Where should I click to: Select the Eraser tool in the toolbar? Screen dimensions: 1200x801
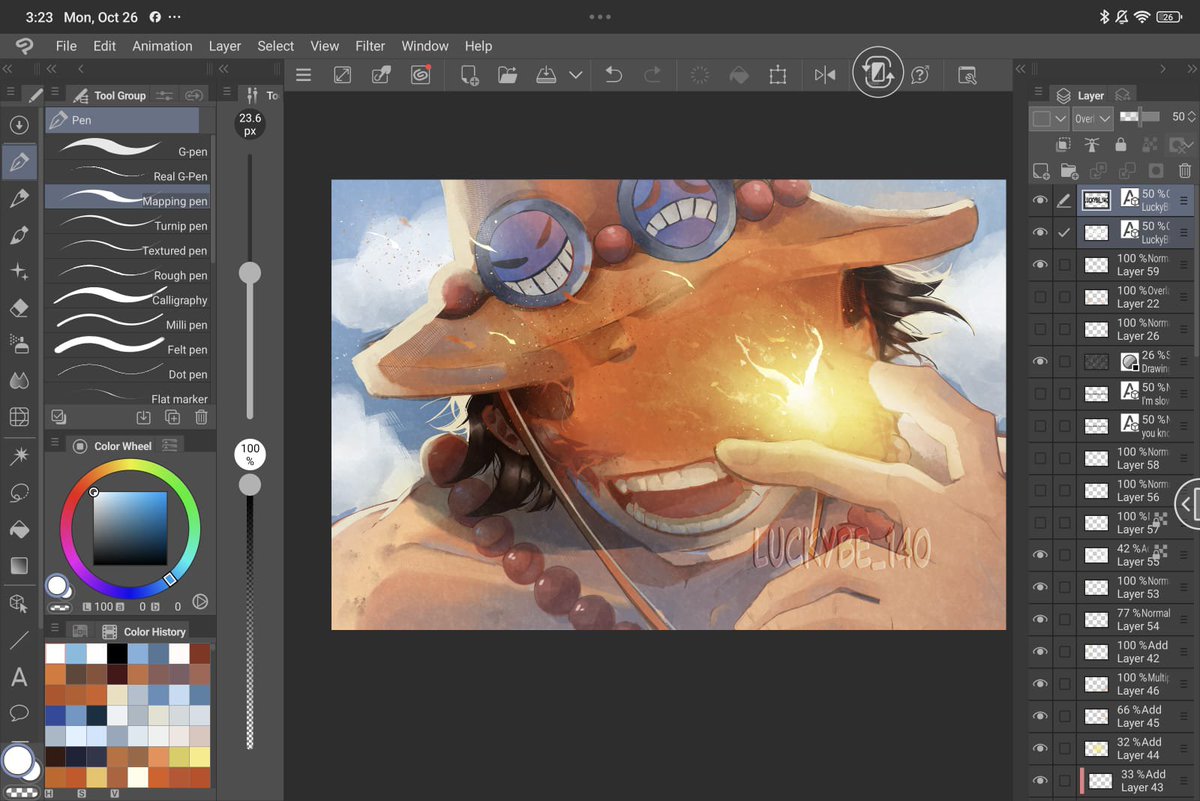pos(19,308)
